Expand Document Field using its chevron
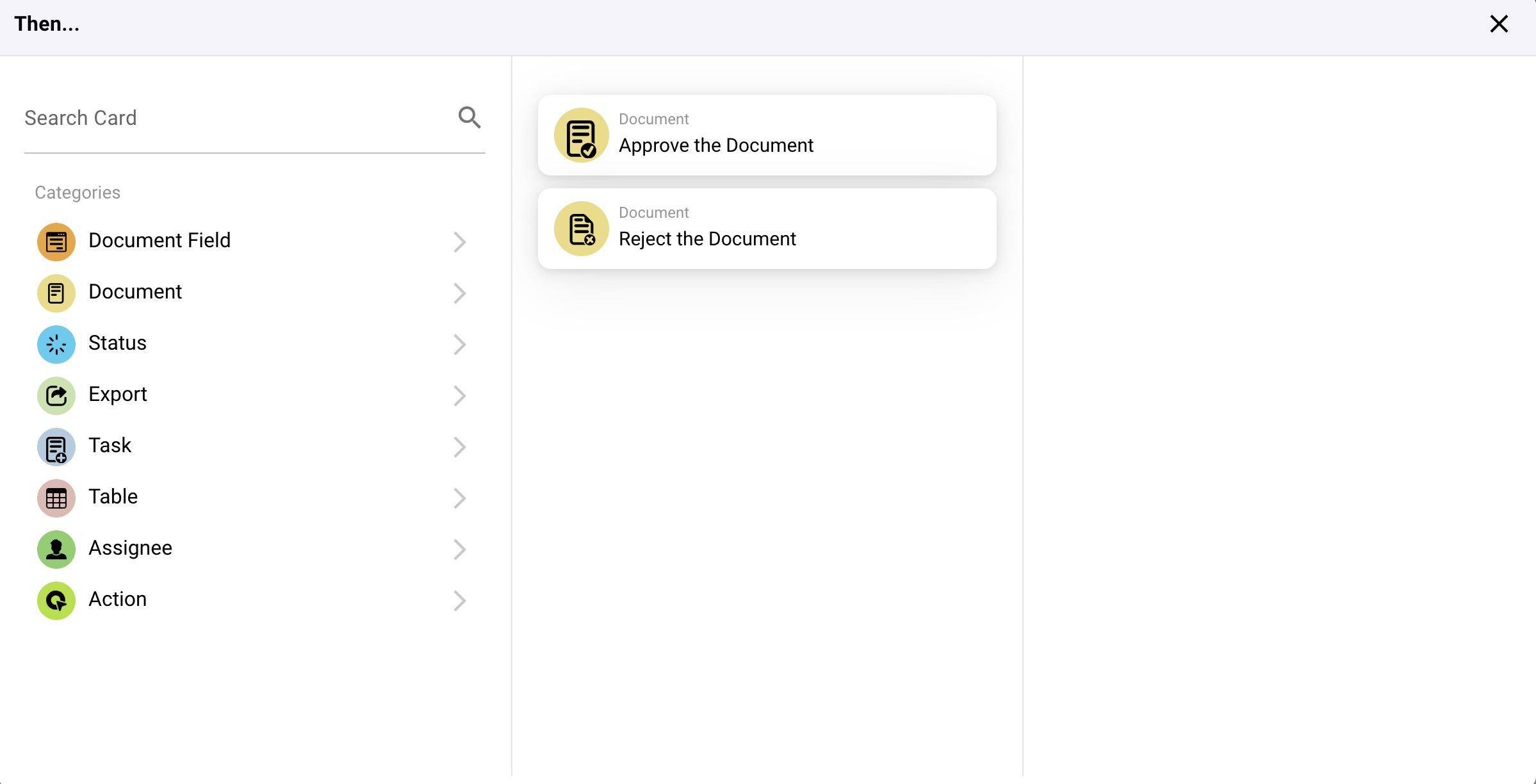 click(459, 242)
